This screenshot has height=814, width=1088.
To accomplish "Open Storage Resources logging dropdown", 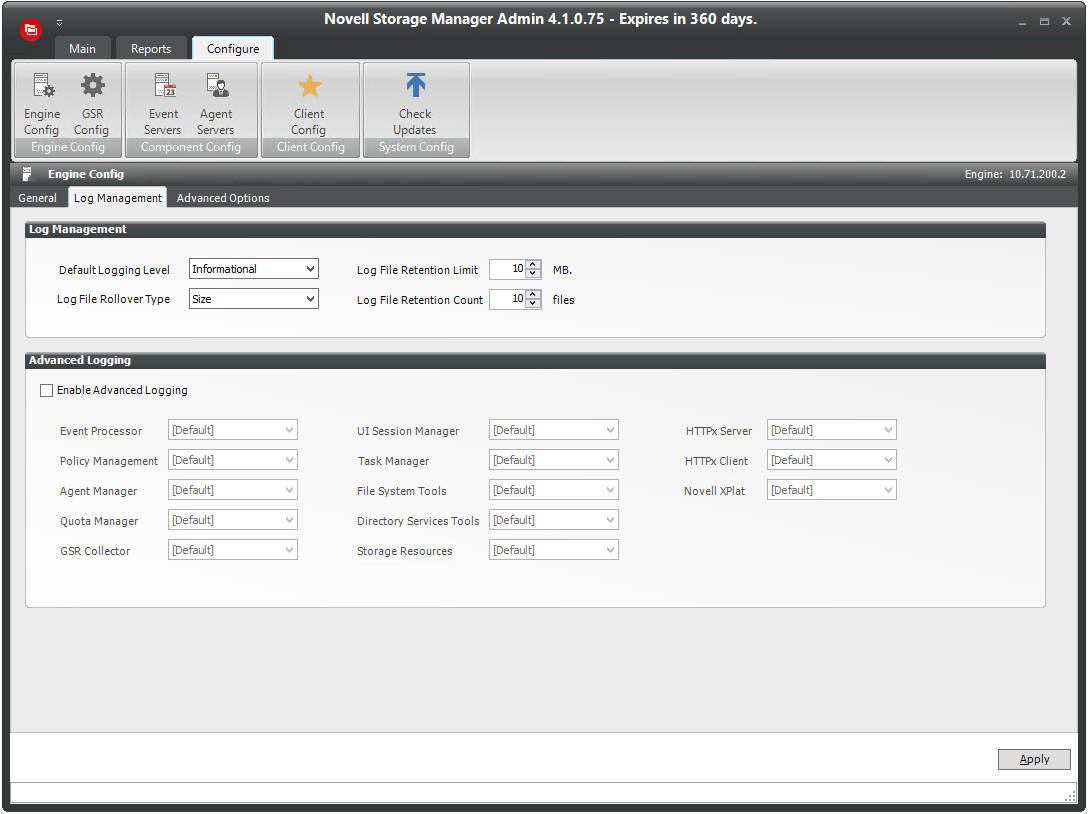I will 554,549.
